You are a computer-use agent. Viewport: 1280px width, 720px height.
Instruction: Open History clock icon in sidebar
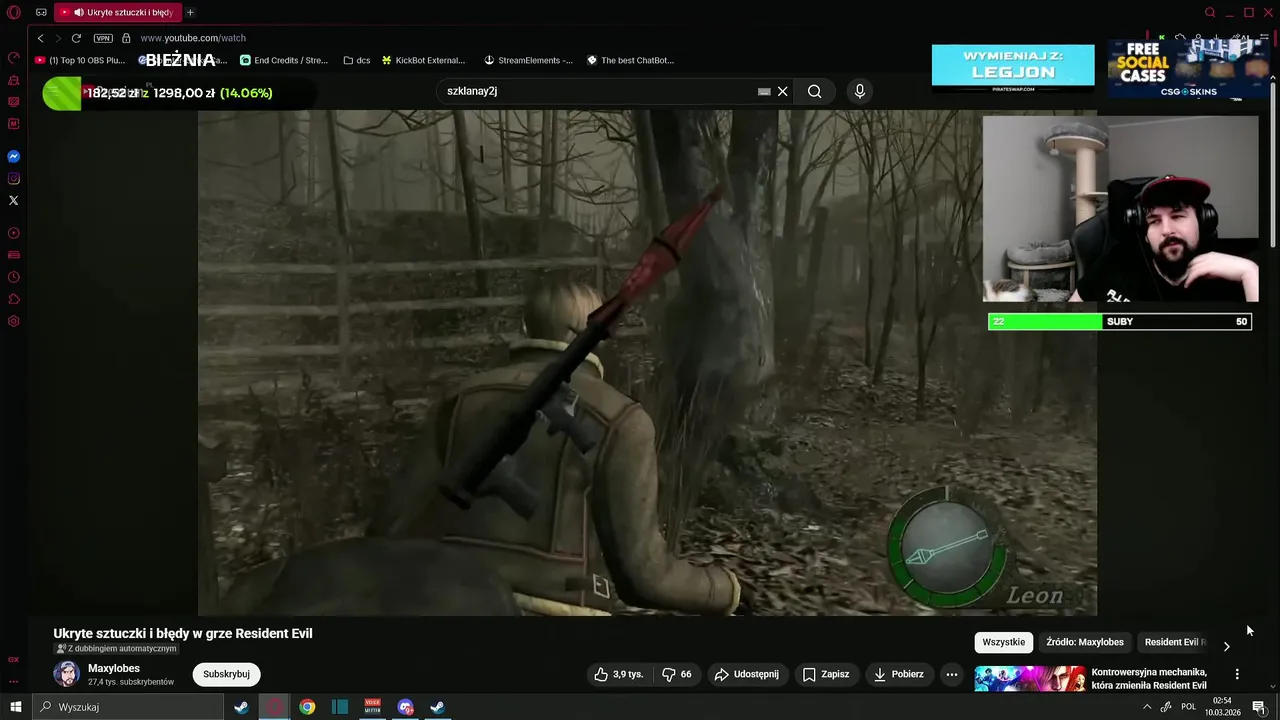(13, 277)
